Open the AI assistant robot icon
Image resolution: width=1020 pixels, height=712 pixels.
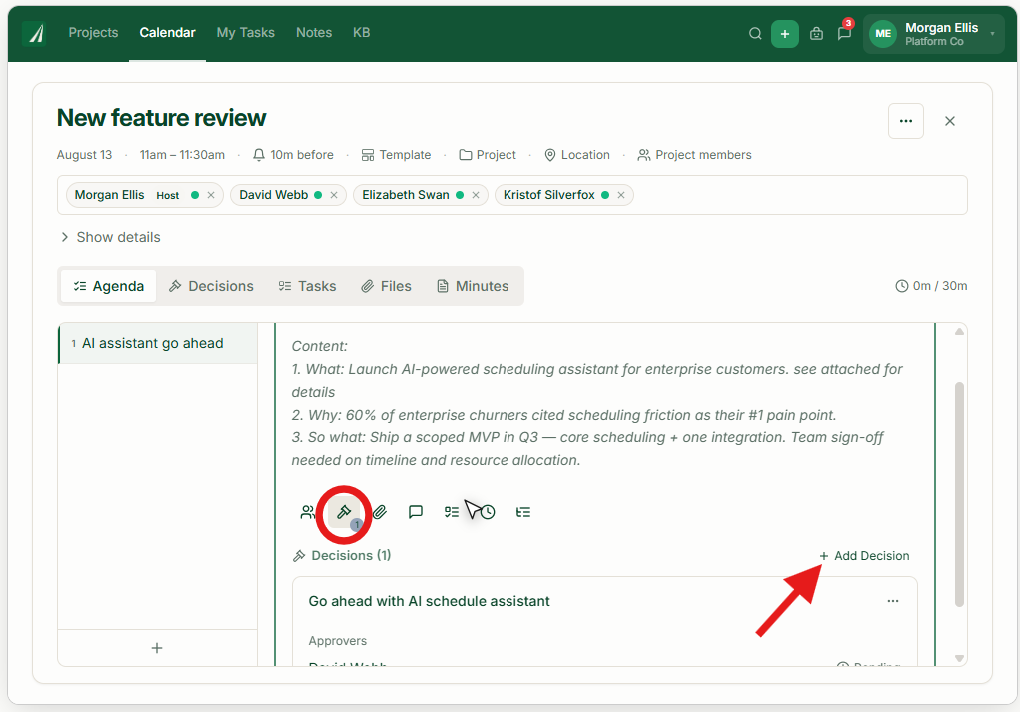click(x=816, y=33)
